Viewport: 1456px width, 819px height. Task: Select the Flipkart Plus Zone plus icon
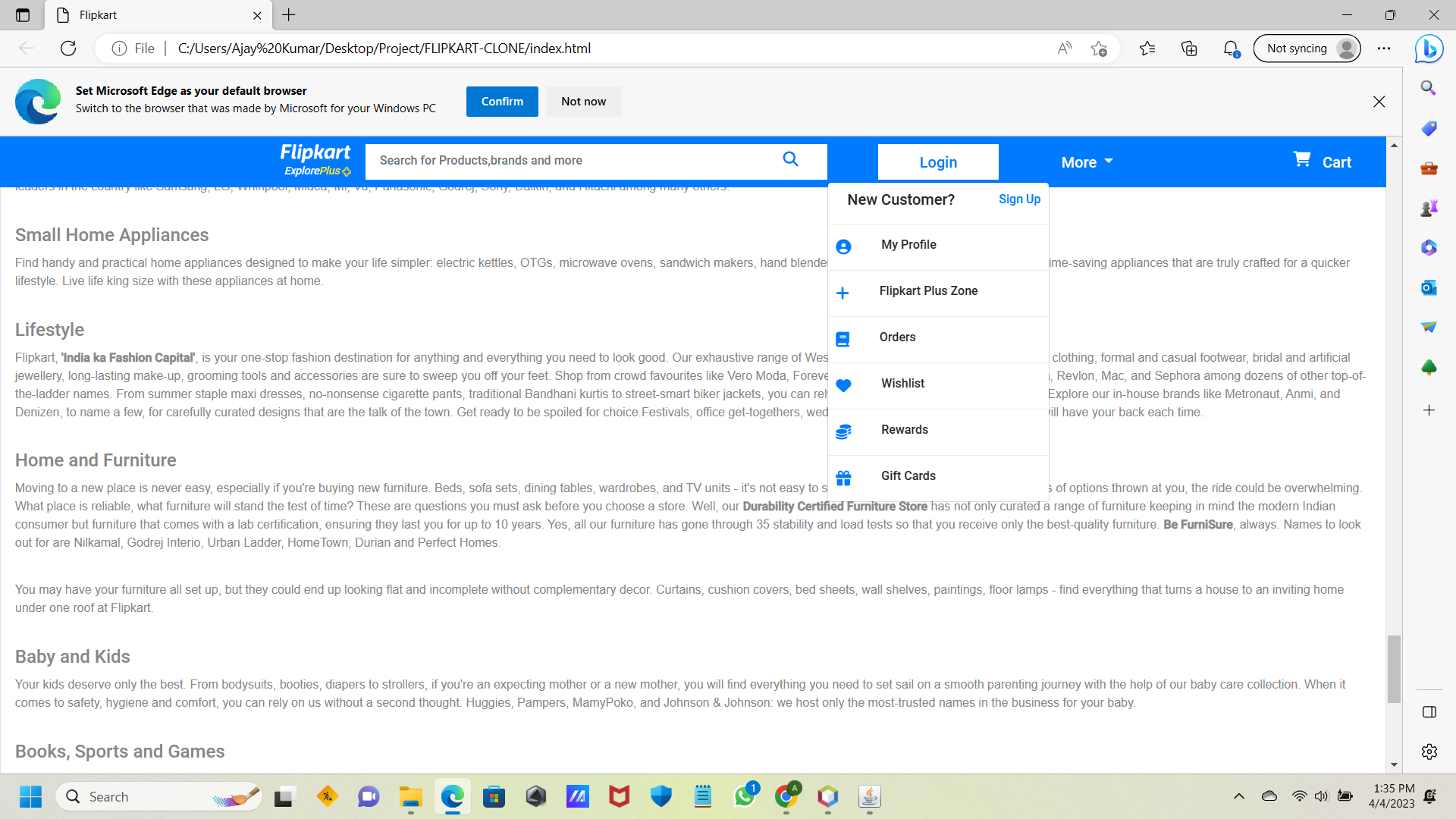[x=843, y=293]
